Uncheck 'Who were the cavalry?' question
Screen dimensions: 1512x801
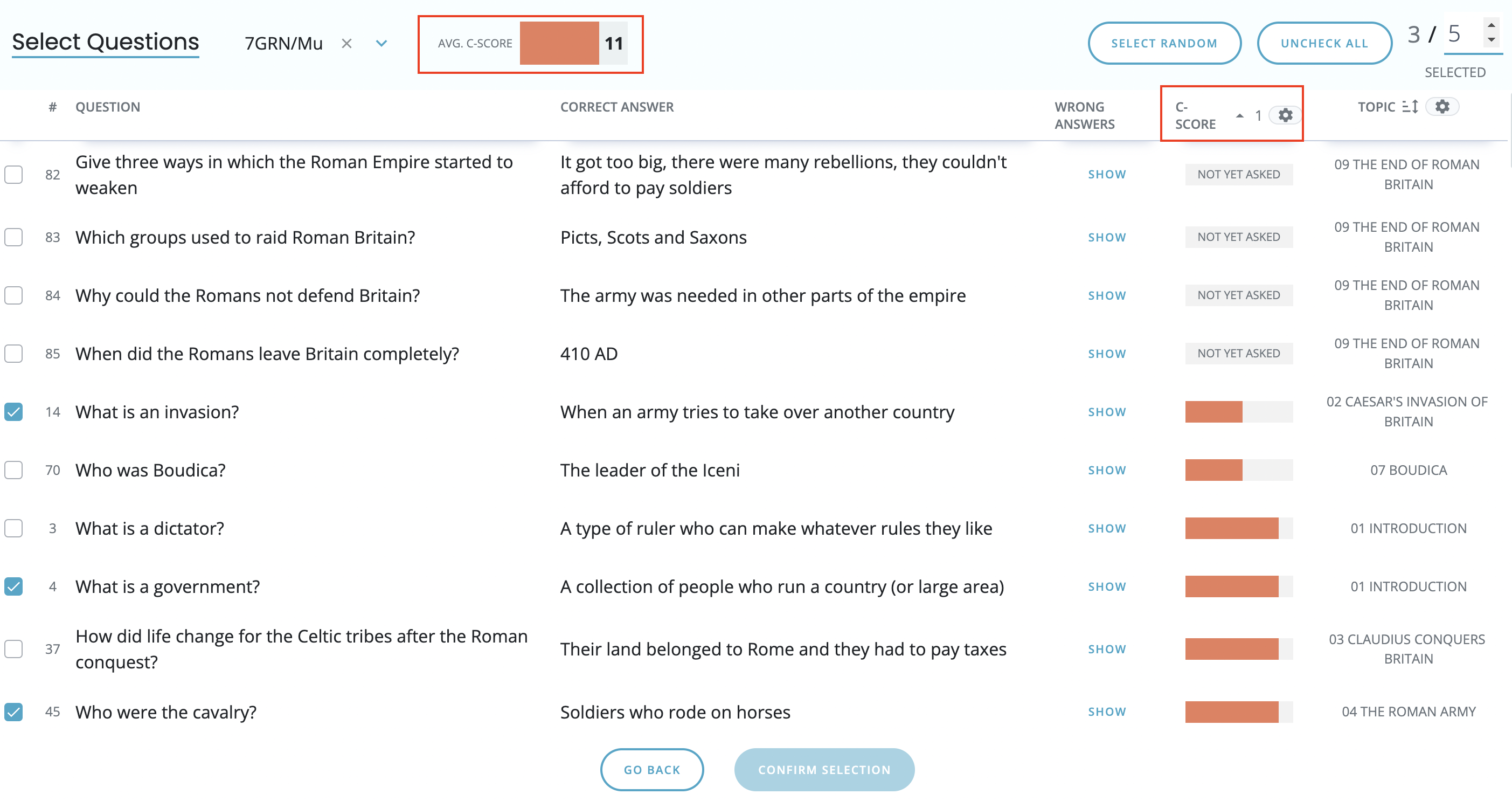13,712
